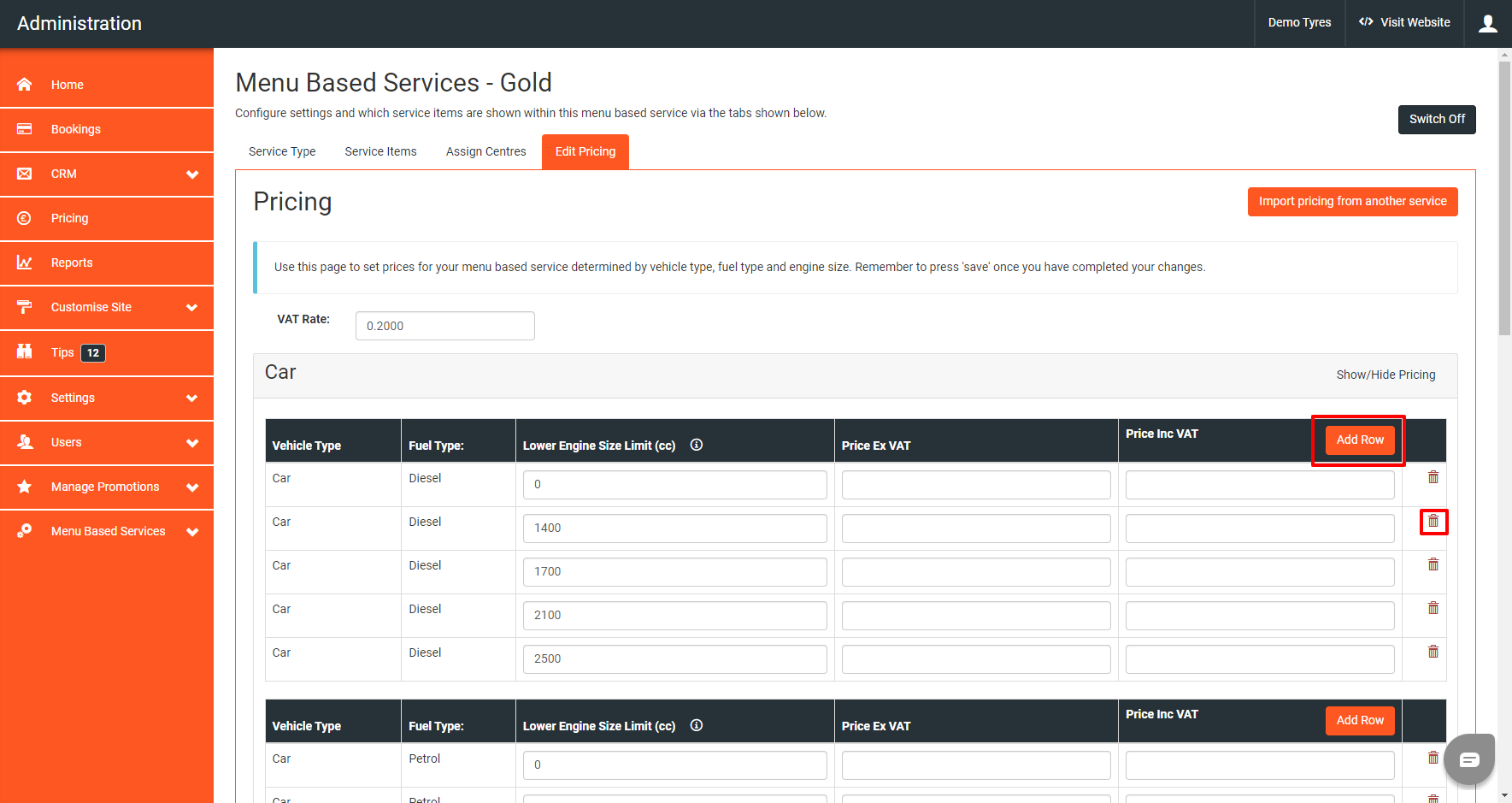This screenshot has height=803, width=1512.
Task: Click the first Petrol row engine size field
Action: pos(675,765)
